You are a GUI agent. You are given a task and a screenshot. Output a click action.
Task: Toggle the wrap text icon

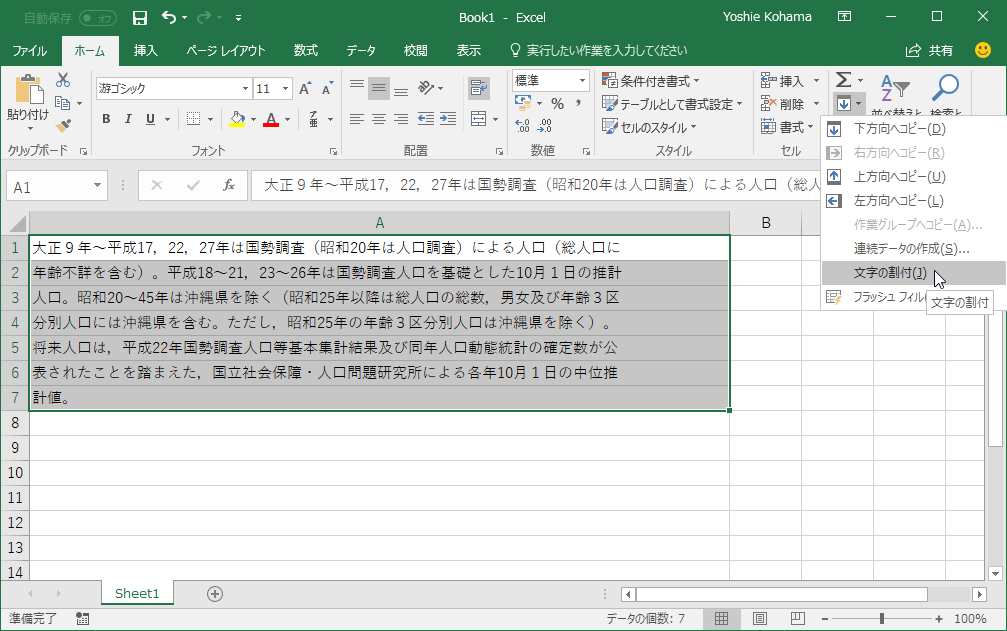pyautogui.click(x=479, y=88)
